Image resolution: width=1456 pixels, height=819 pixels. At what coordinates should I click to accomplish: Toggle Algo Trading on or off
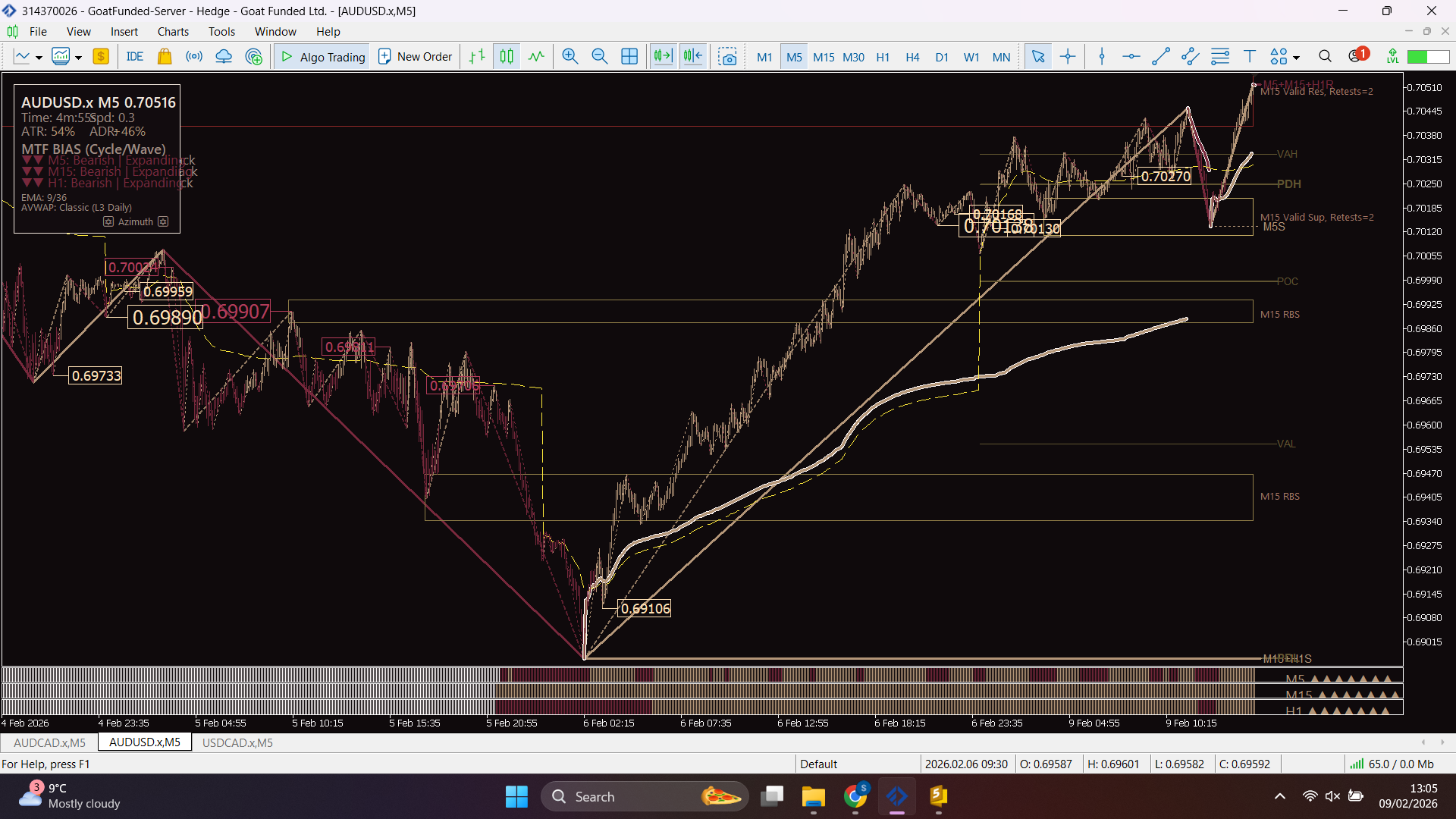pos(322,57)
